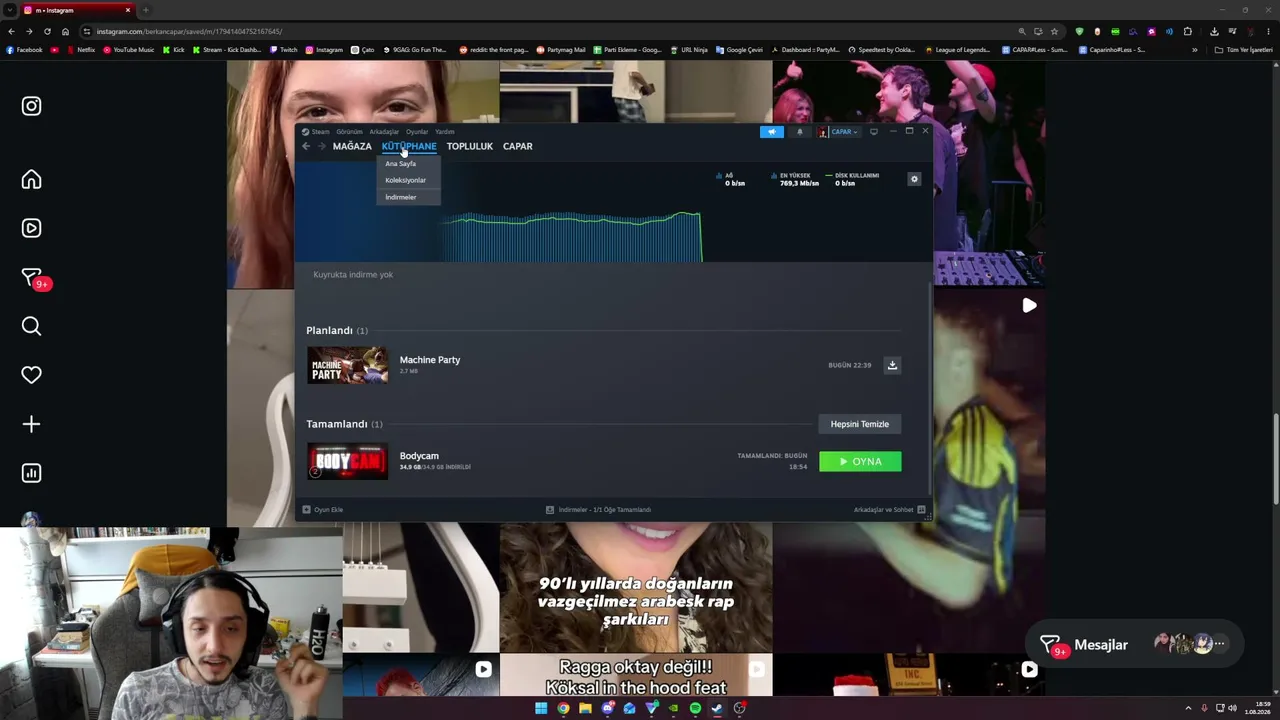This screenshot has height=720, width=1280.
Task: Click Machine Party game thumbnail
Action: [347, 365]
